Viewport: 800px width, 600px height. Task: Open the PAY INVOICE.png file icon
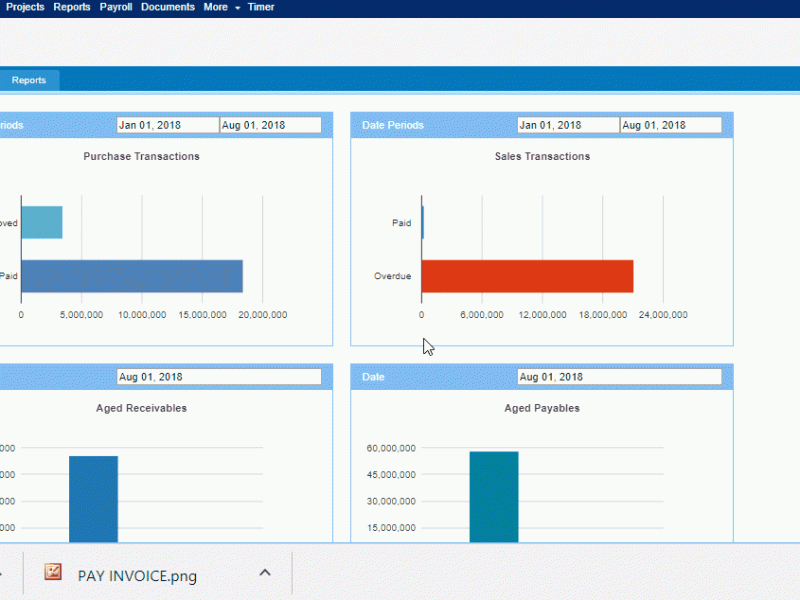point(53,572)
